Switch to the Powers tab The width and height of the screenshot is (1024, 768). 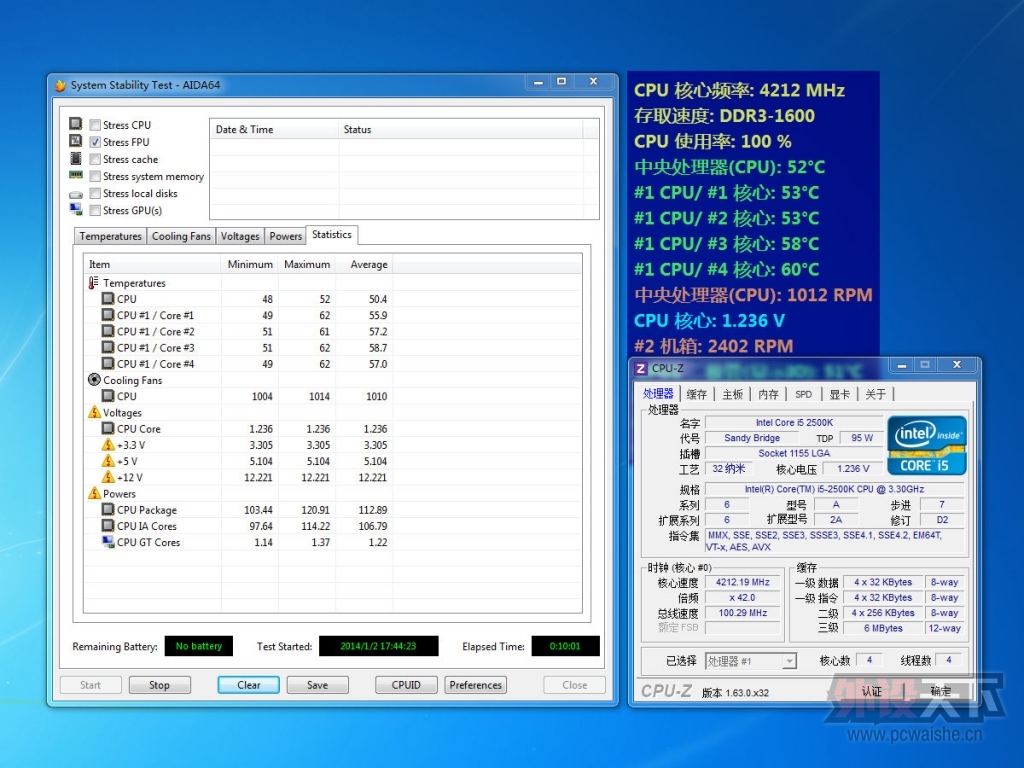pos(285,236)
